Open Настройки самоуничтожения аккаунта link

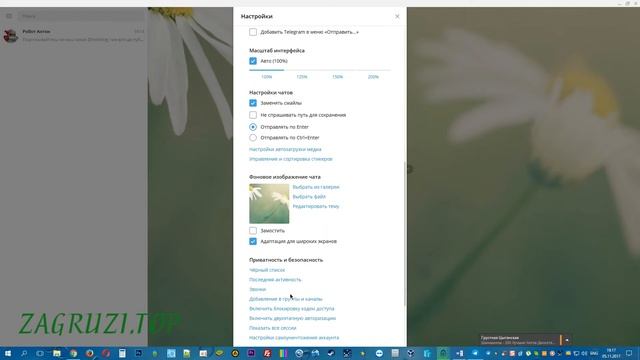point(294,338)
